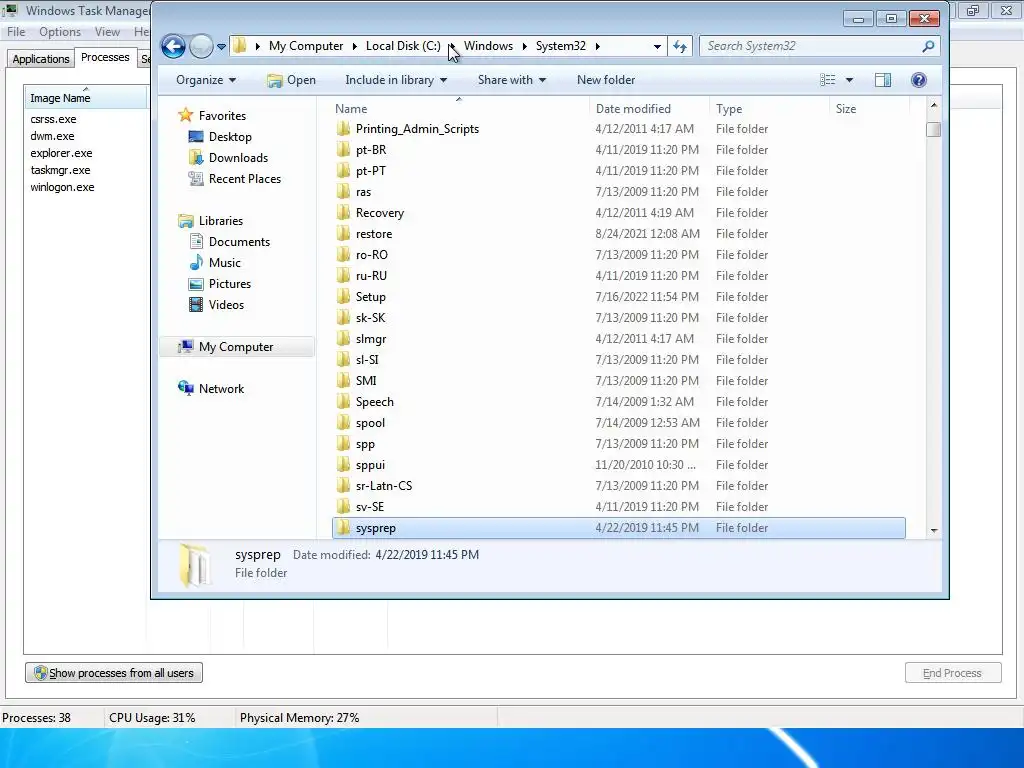Click the magnifier search icon
This screenshot has width=1024, height=768.
pyautogui.click(x=928, y=46)
